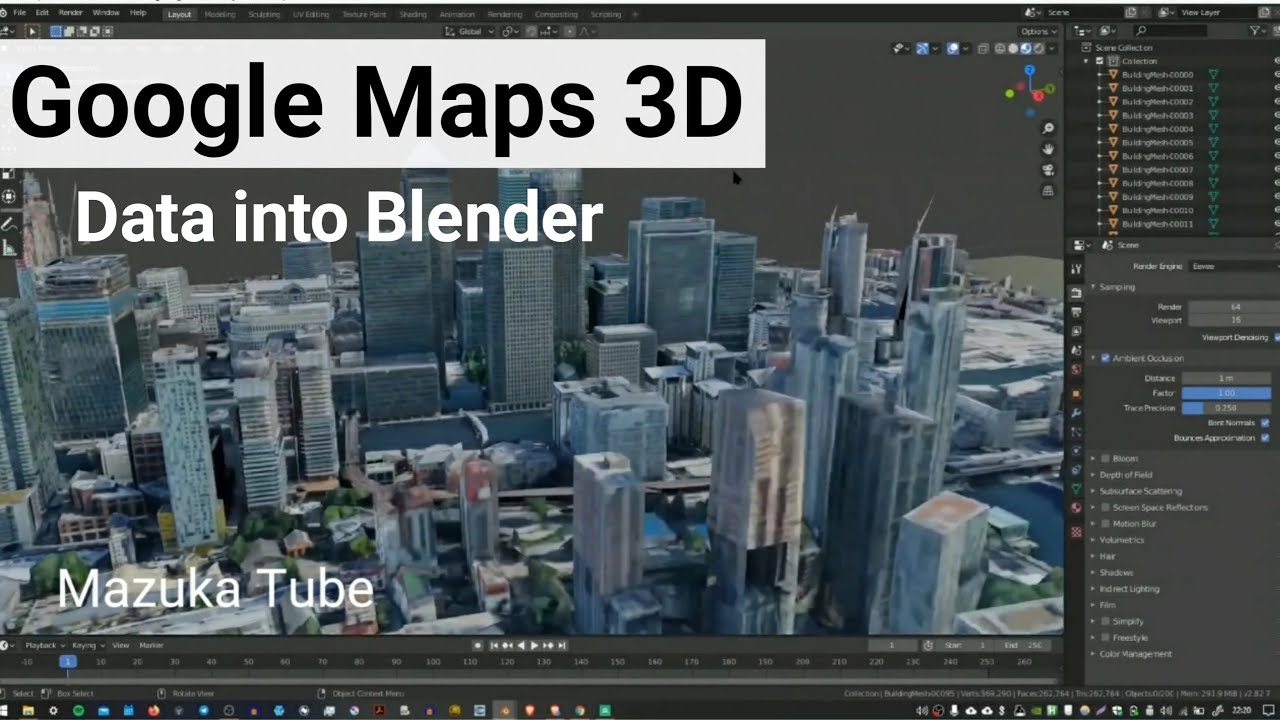
Task: Toggle viewport gizmos button
Action: tap(922, 49)
